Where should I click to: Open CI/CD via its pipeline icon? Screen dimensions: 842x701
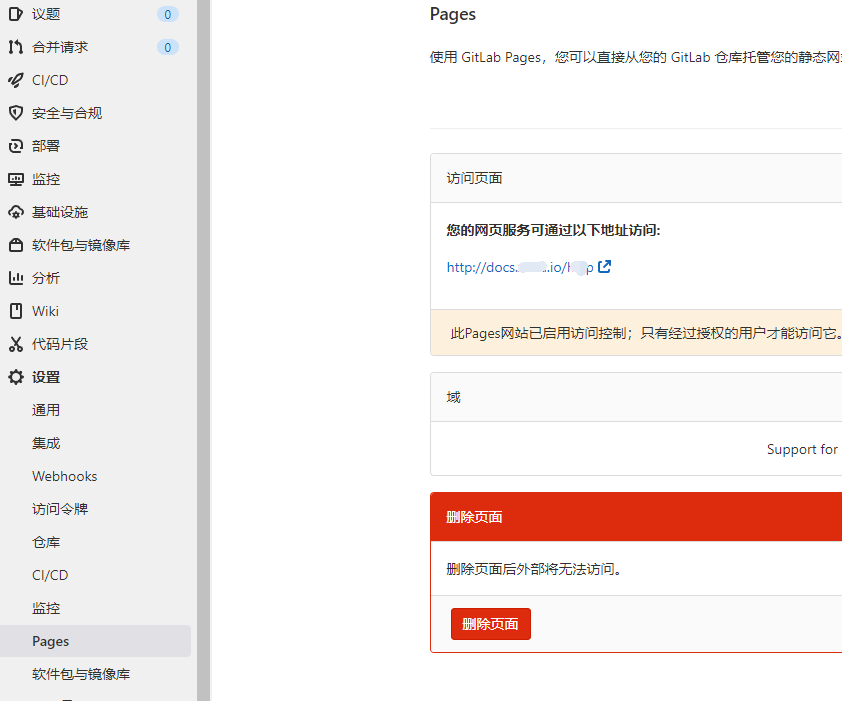pyautogui.click(x=14, y=80)
